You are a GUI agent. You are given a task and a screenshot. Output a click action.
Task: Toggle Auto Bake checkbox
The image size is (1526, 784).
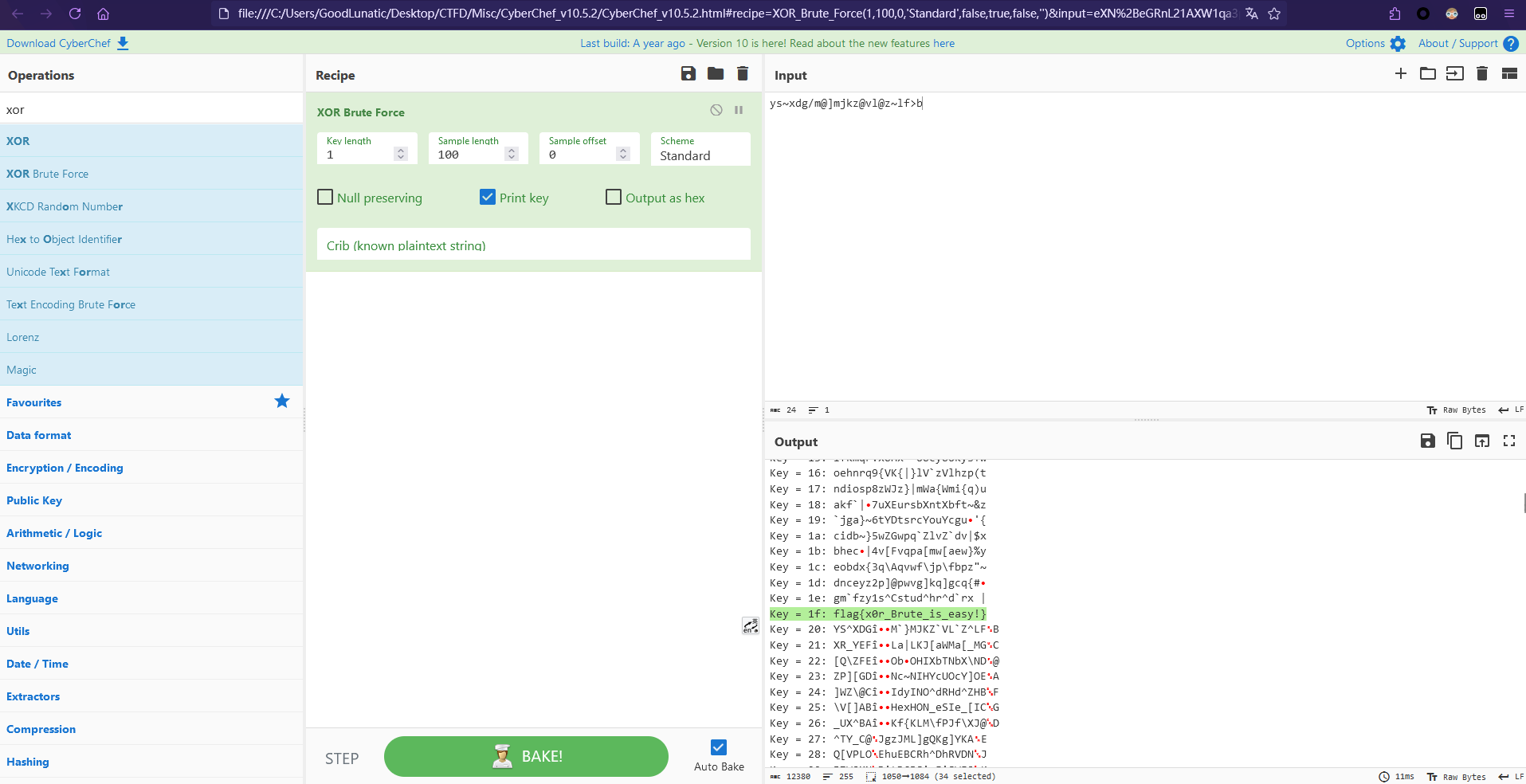click(719, 747)
